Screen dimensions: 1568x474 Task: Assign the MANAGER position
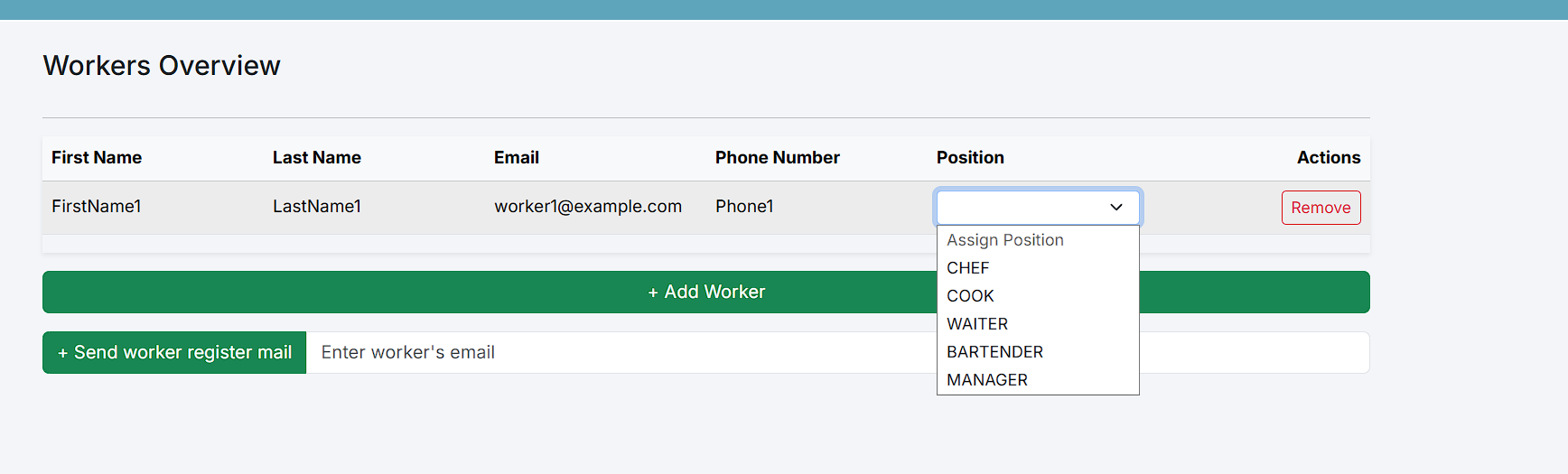point(987,380)
